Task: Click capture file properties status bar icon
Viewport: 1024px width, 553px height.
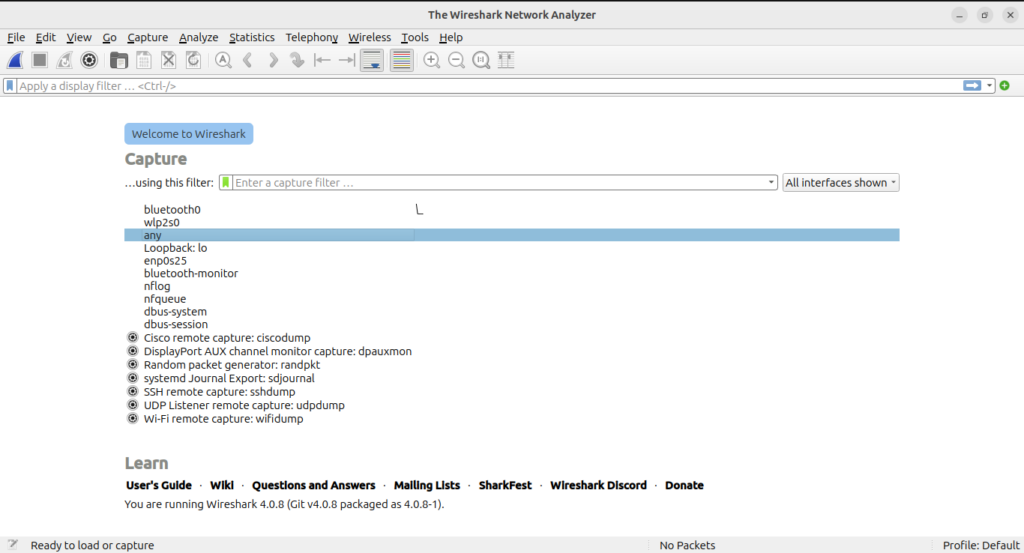Action: (x=12, y=545)
